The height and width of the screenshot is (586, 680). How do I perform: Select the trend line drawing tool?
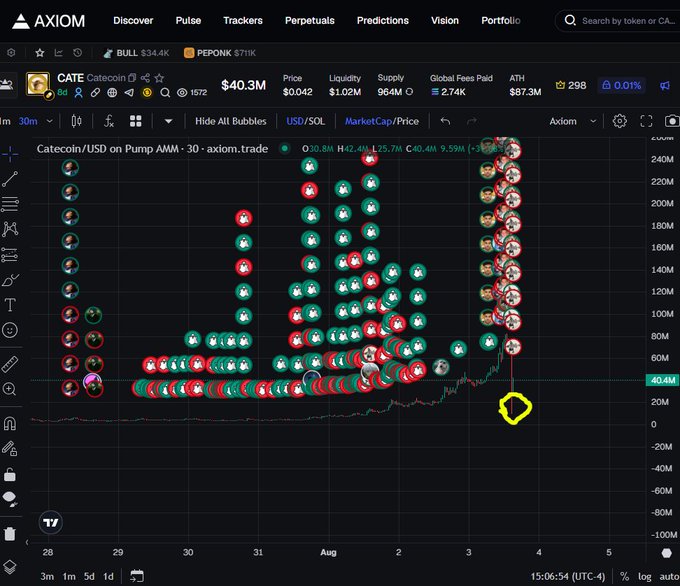[10, 179]
